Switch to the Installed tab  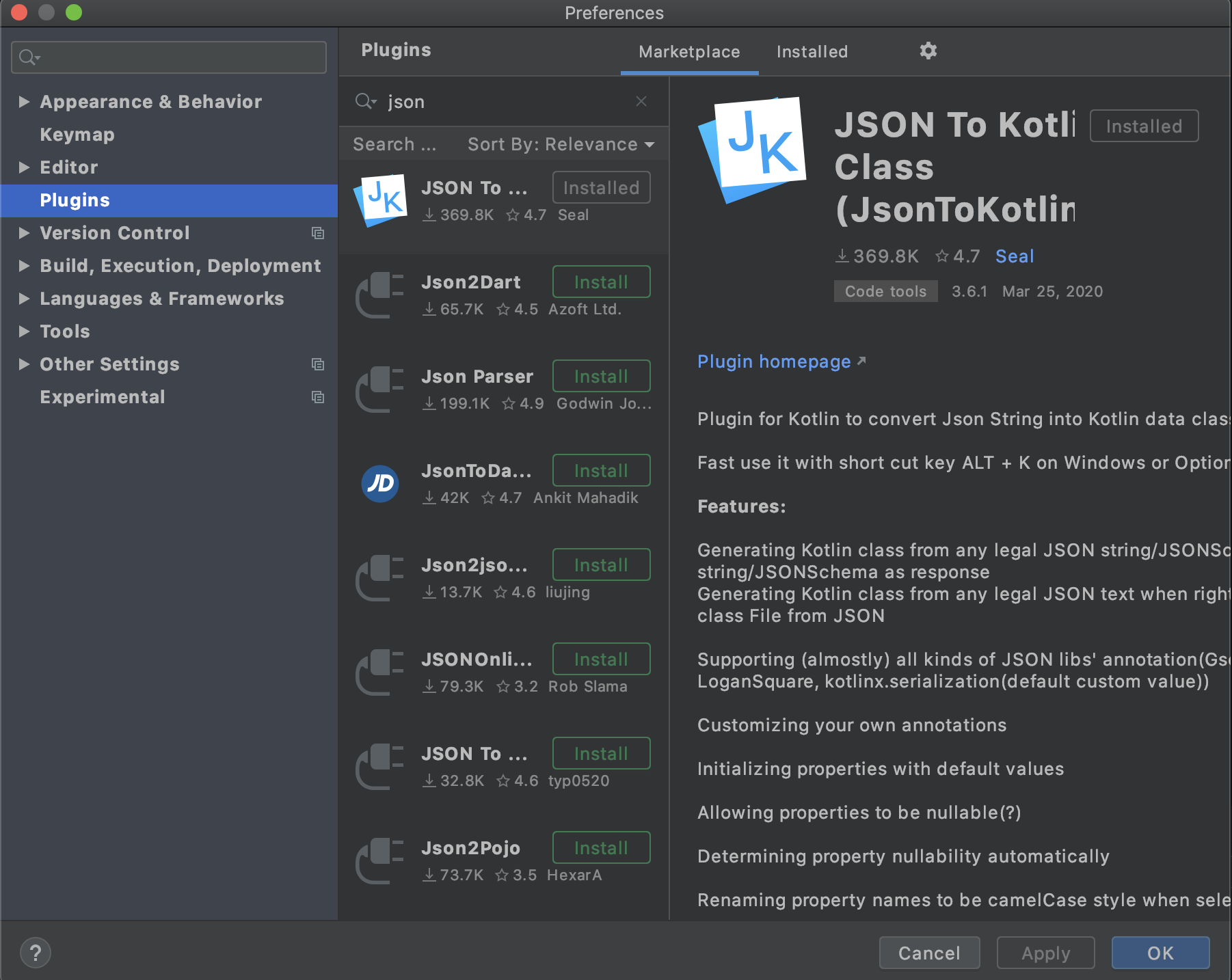coord(812,52)
